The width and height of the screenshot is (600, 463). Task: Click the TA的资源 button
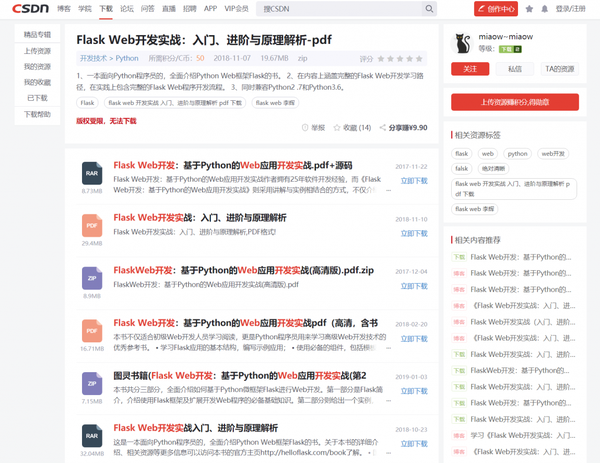click(560, 69)
